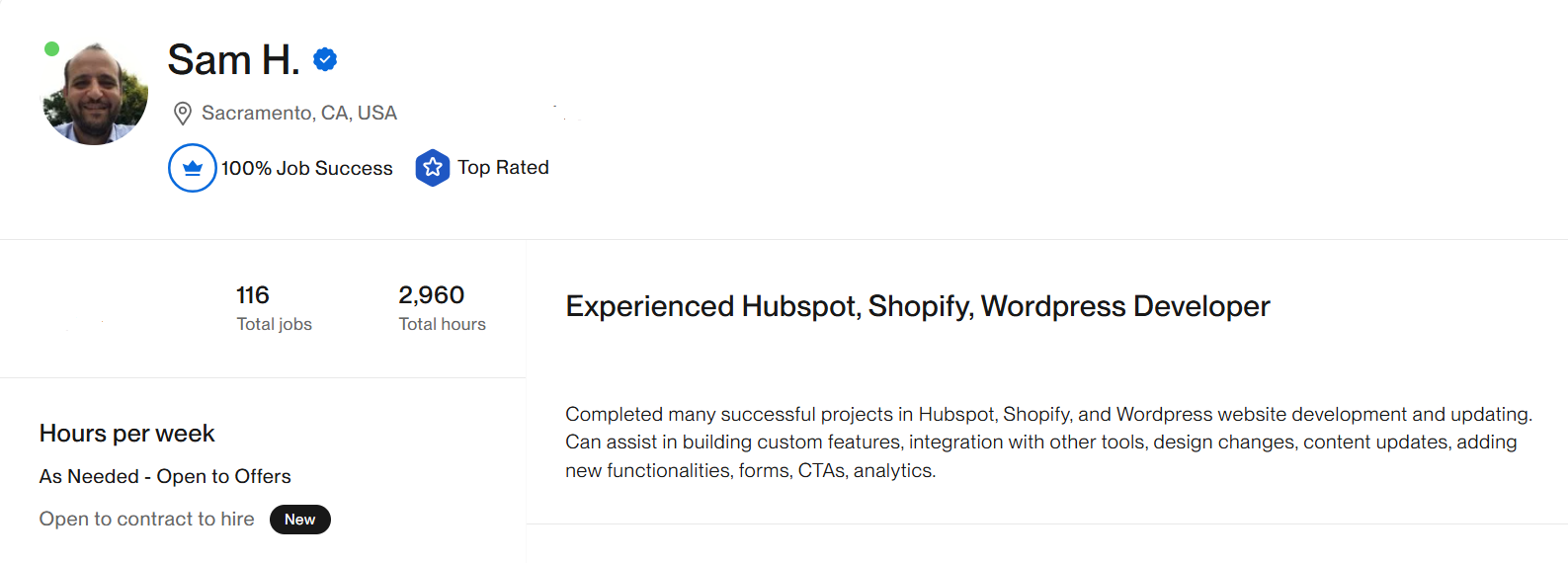Click the 2,960 total hours count
1568x563 pixels.
(432, 295)
